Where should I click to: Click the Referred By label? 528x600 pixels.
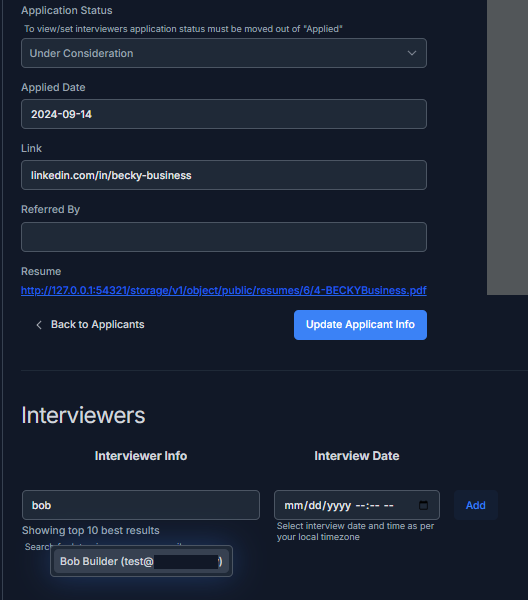[x=51, y=209]
